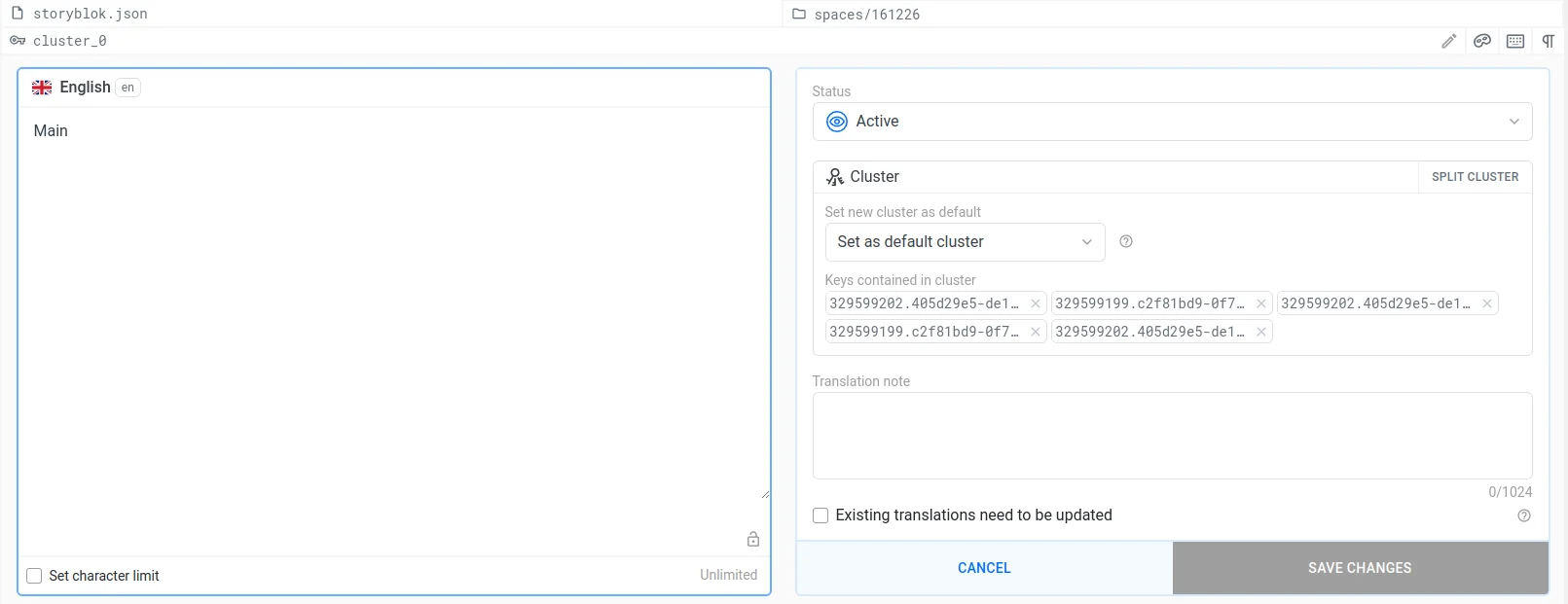
Task: Click inside the Translation note text box
Action: pos(1172,436)
